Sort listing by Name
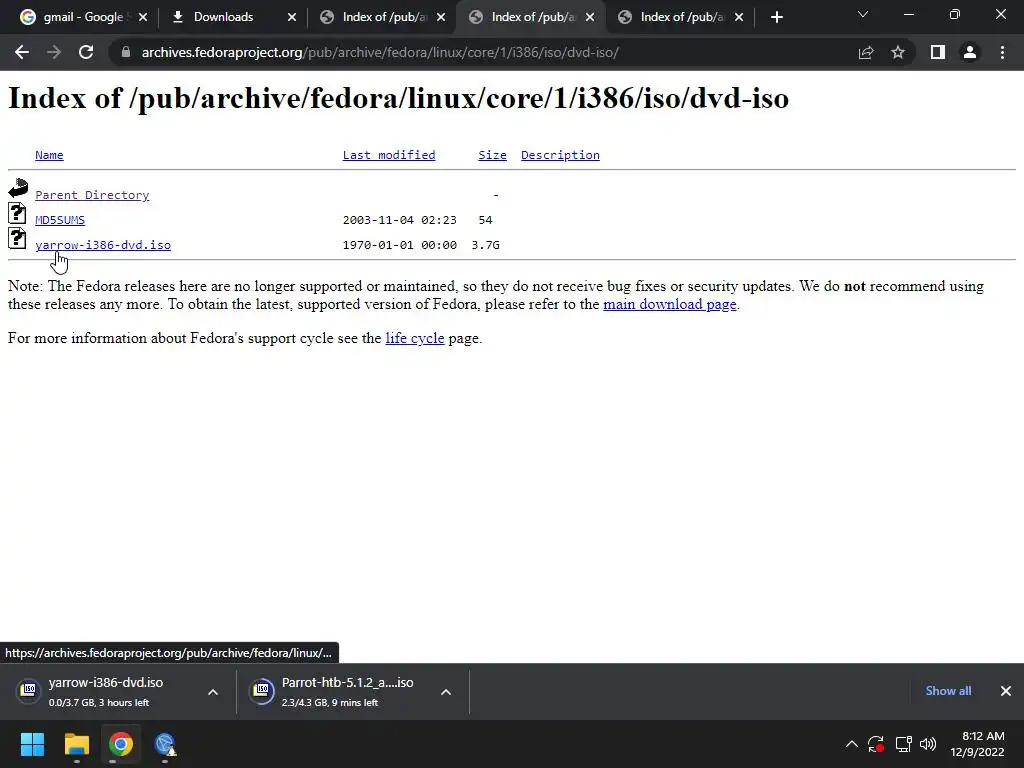 (x=49, y=155)
